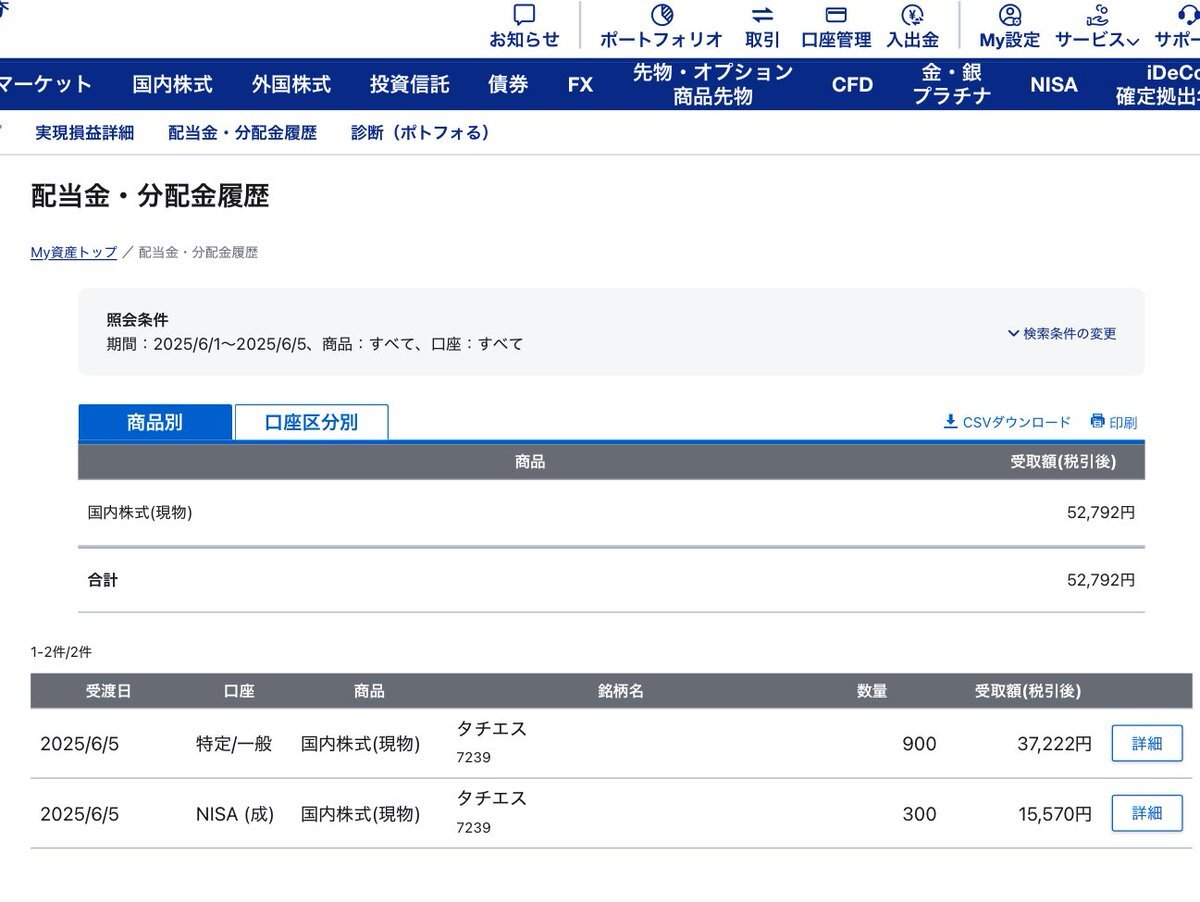Click タチエス in the 特定/一般 row

coord(492,729)
